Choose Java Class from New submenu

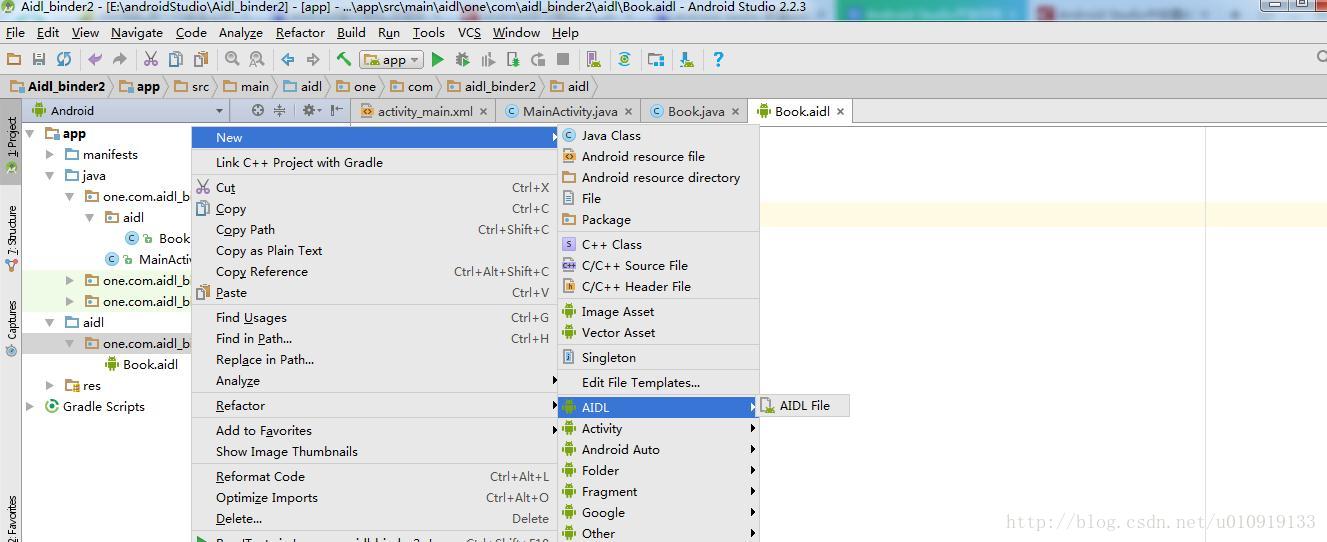[x=658, y=135]
